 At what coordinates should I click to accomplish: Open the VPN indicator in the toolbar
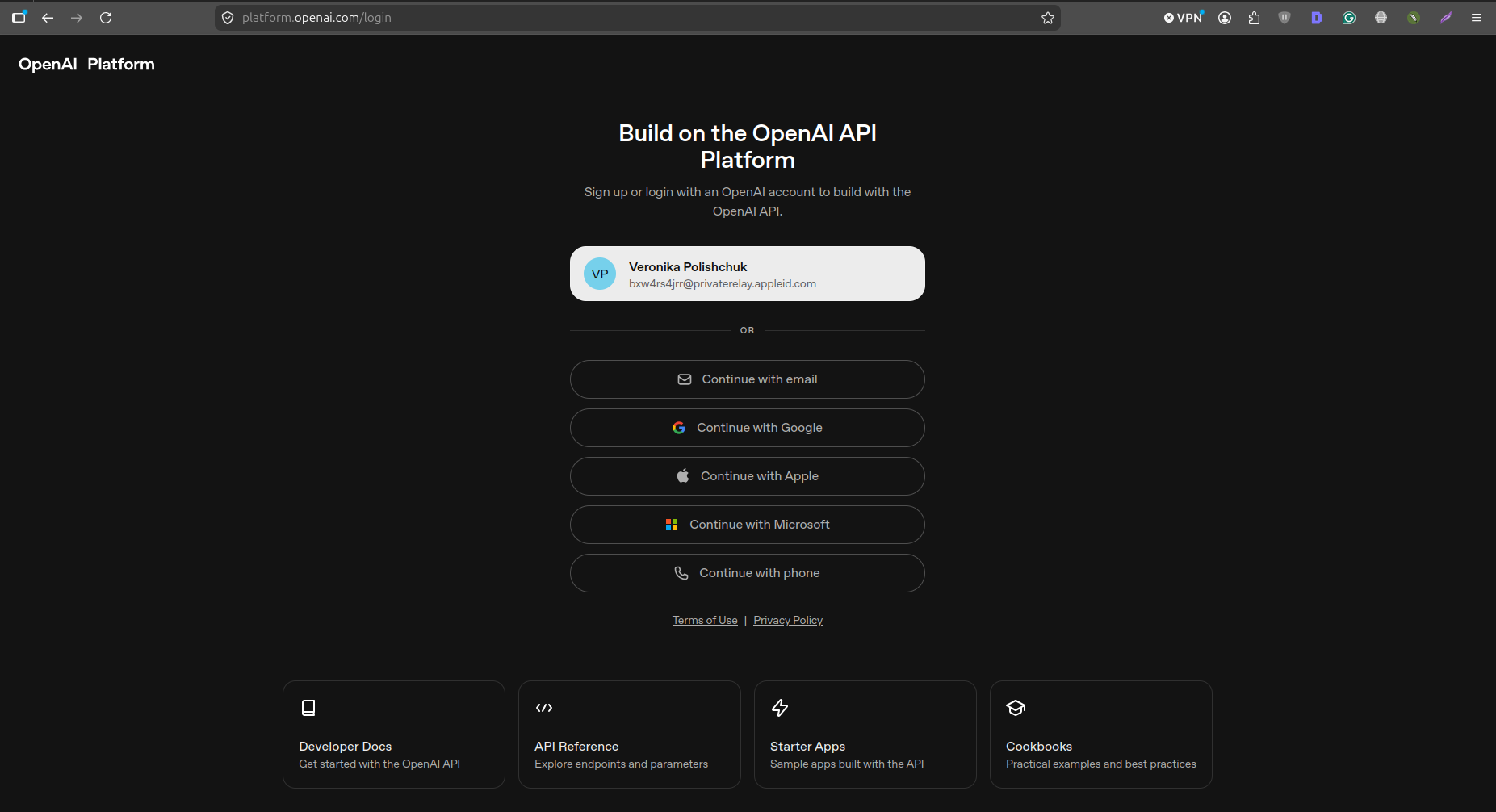pos(1184,18)
